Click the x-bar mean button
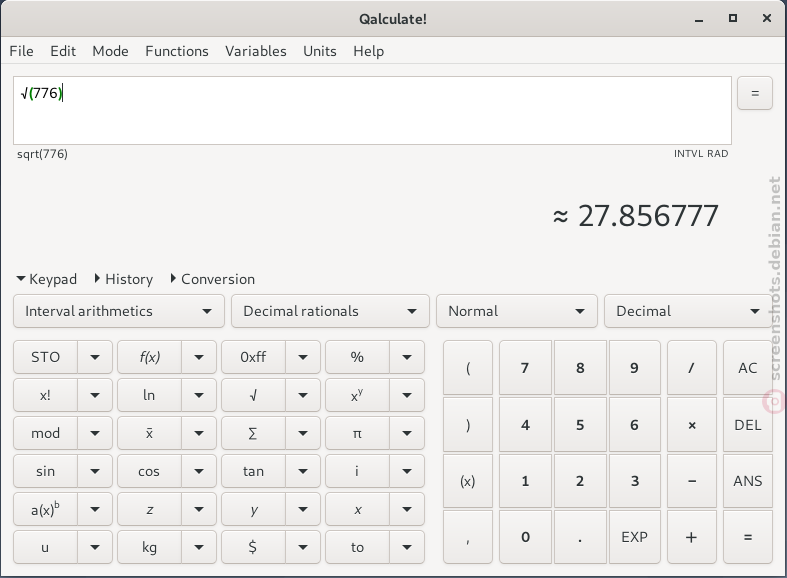 click(x=149, y=434)
